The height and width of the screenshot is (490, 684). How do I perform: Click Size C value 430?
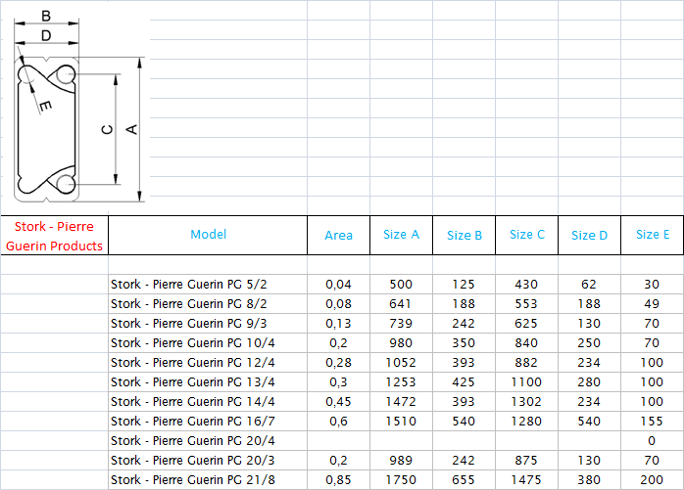[x=526, y=284]
